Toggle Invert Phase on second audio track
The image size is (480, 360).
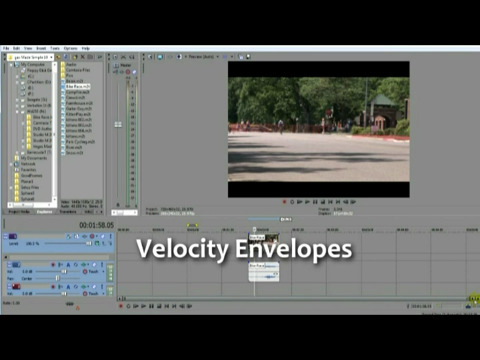(76, 287)
